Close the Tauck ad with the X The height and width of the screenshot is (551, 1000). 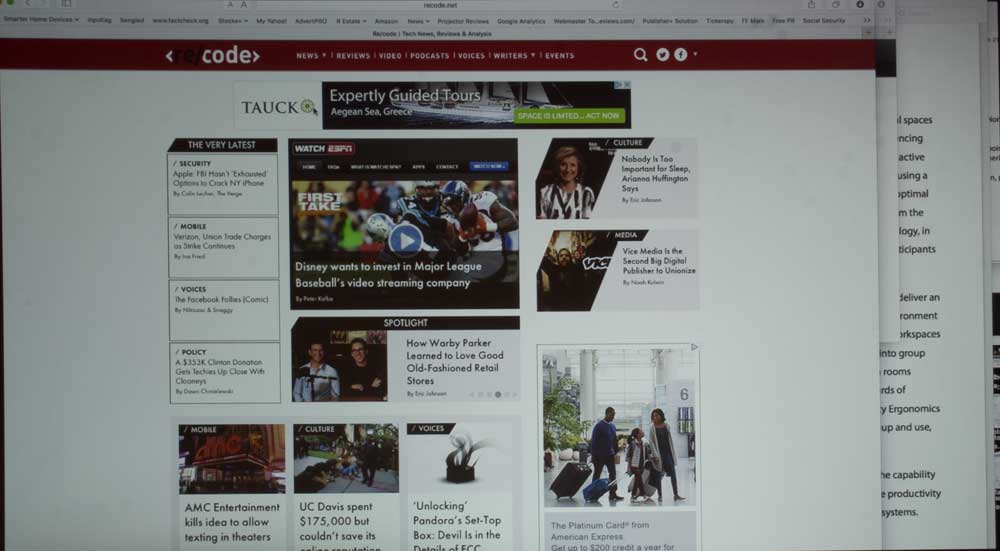pos(627,85)
